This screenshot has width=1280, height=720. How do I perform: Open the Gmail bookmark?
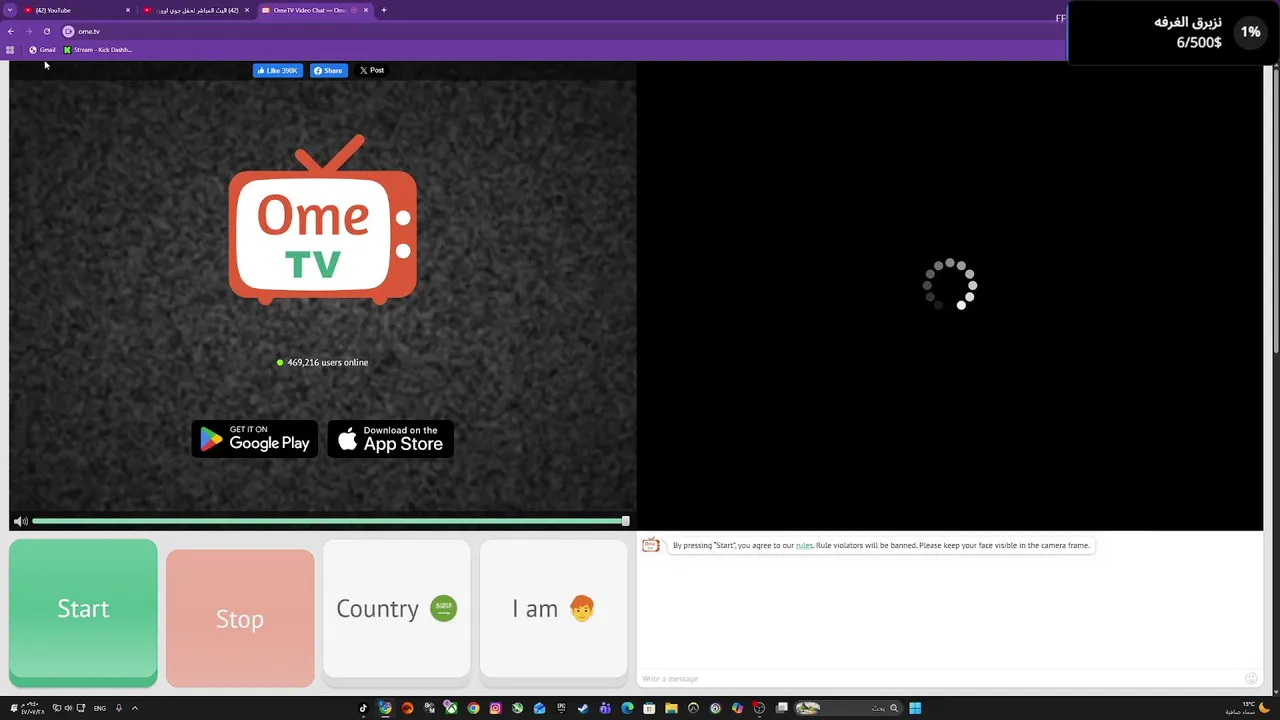(x=42, y=50)
